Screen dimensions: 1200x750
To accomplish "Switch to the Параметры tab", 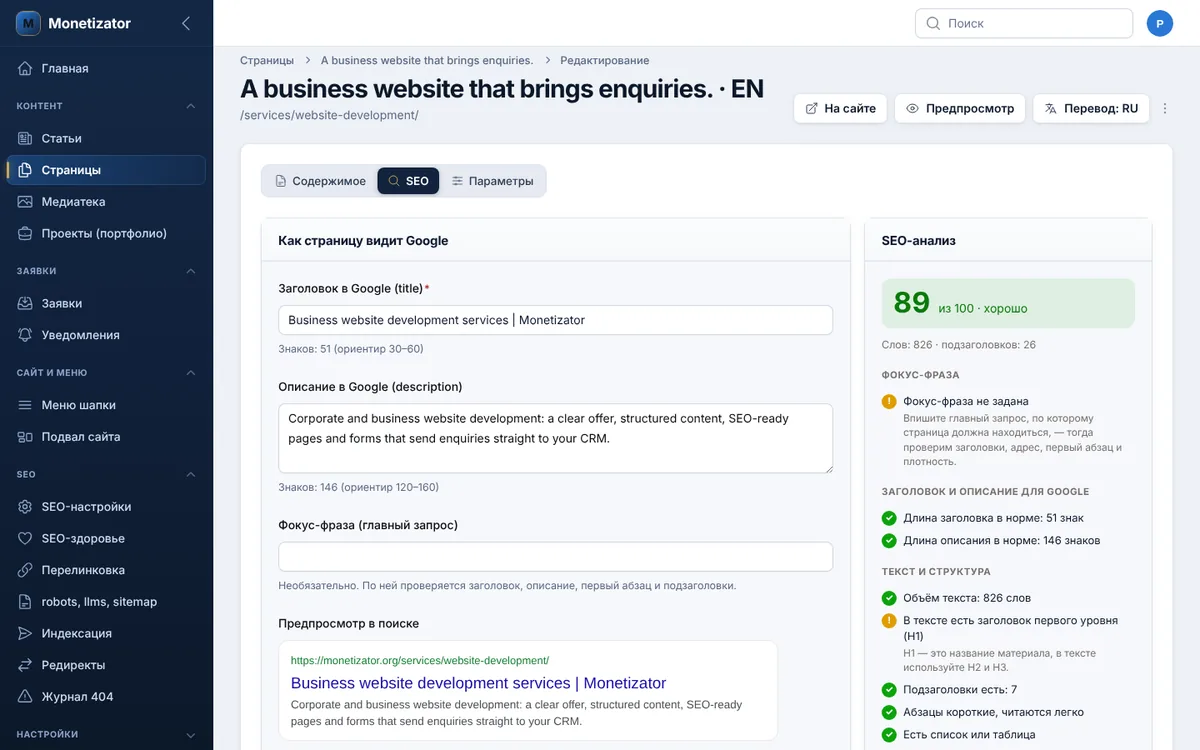I will point(492,181).
